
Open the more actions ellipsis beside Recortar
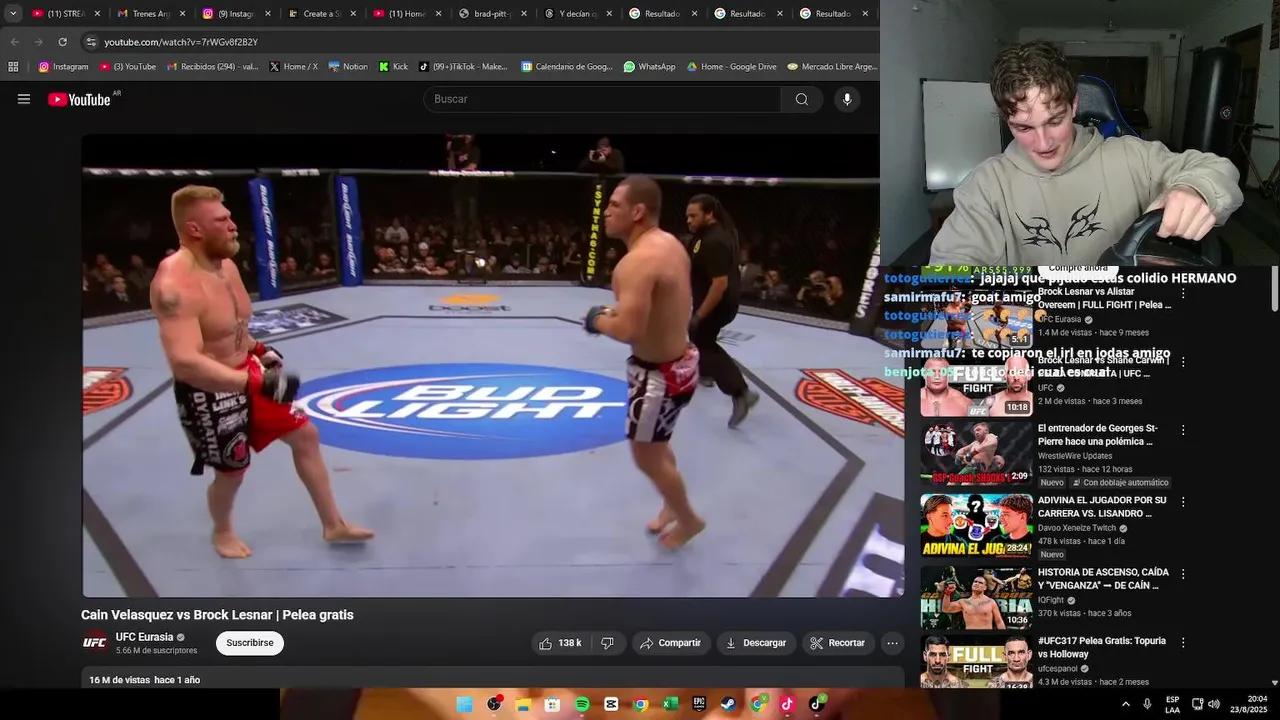[893, 643]
